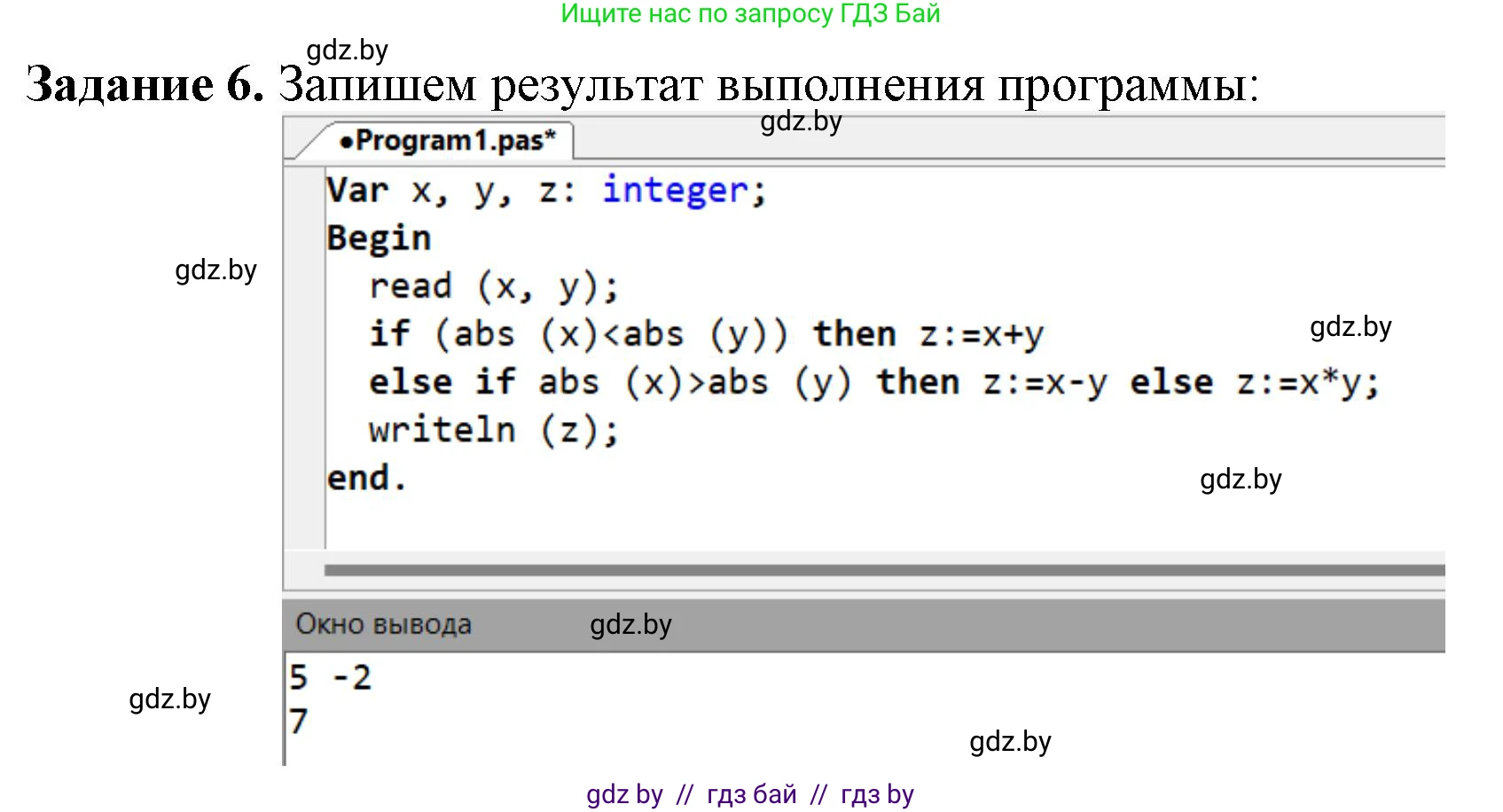Screen dimensions: 1503x812
Task: Click the "if" keyword before "(abs (x)<abs (y))"
Action: click(x=389, y=334)
